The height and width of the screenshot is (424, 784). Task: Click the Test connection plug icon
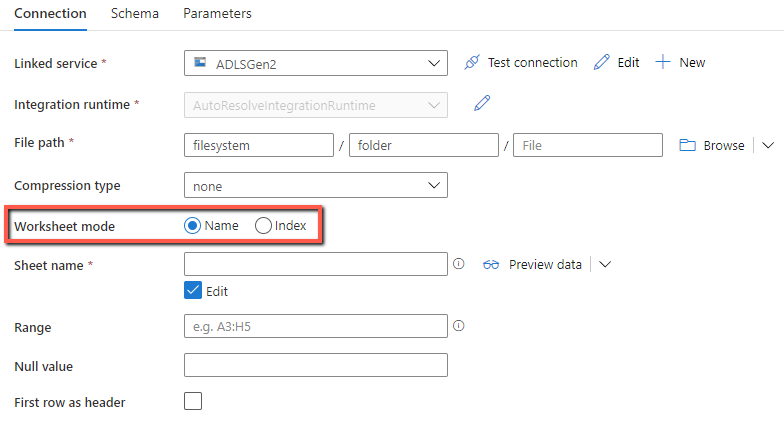[x=473, y=63]
